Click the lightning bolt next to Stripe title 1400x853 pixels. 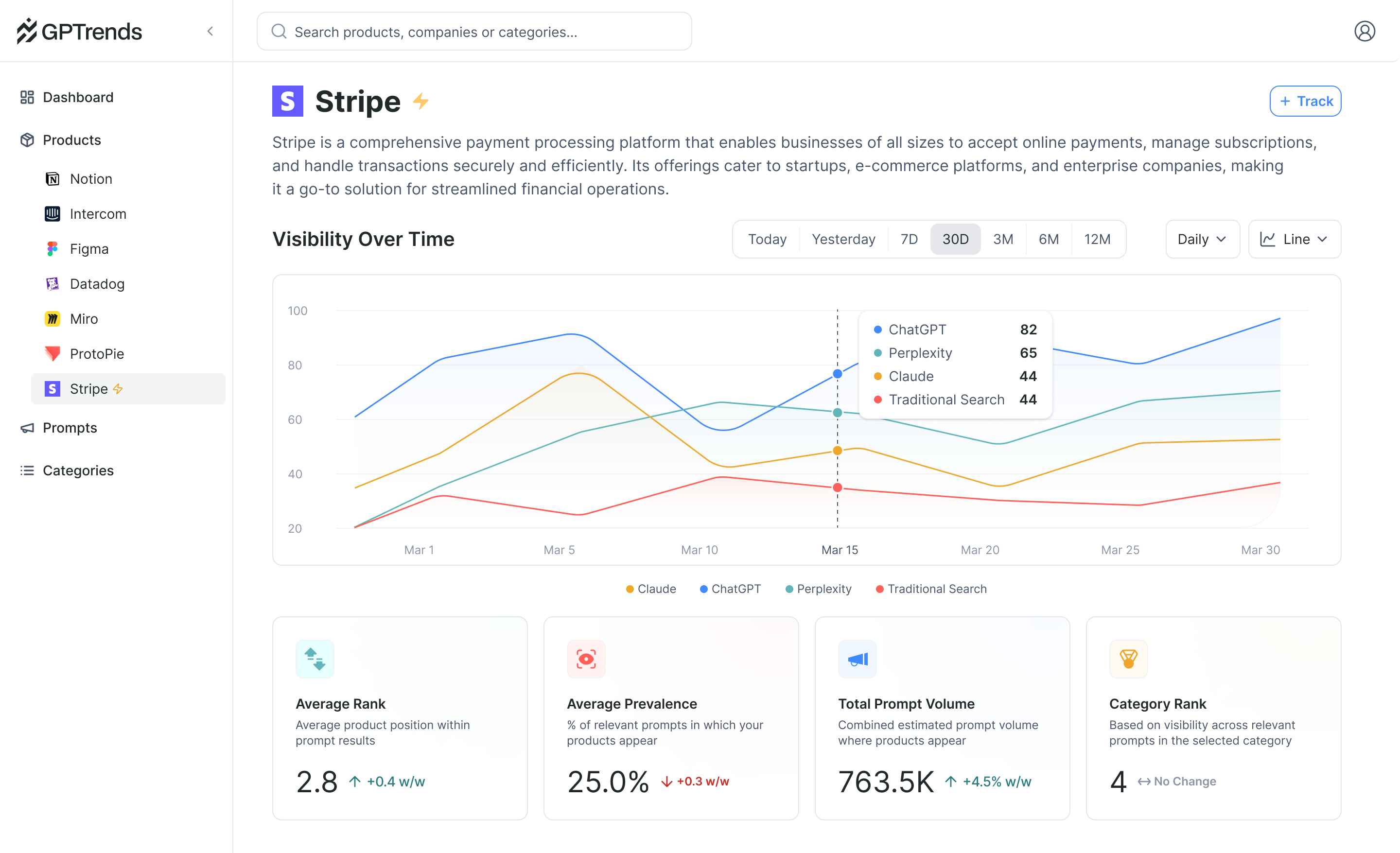click(420, 101)
